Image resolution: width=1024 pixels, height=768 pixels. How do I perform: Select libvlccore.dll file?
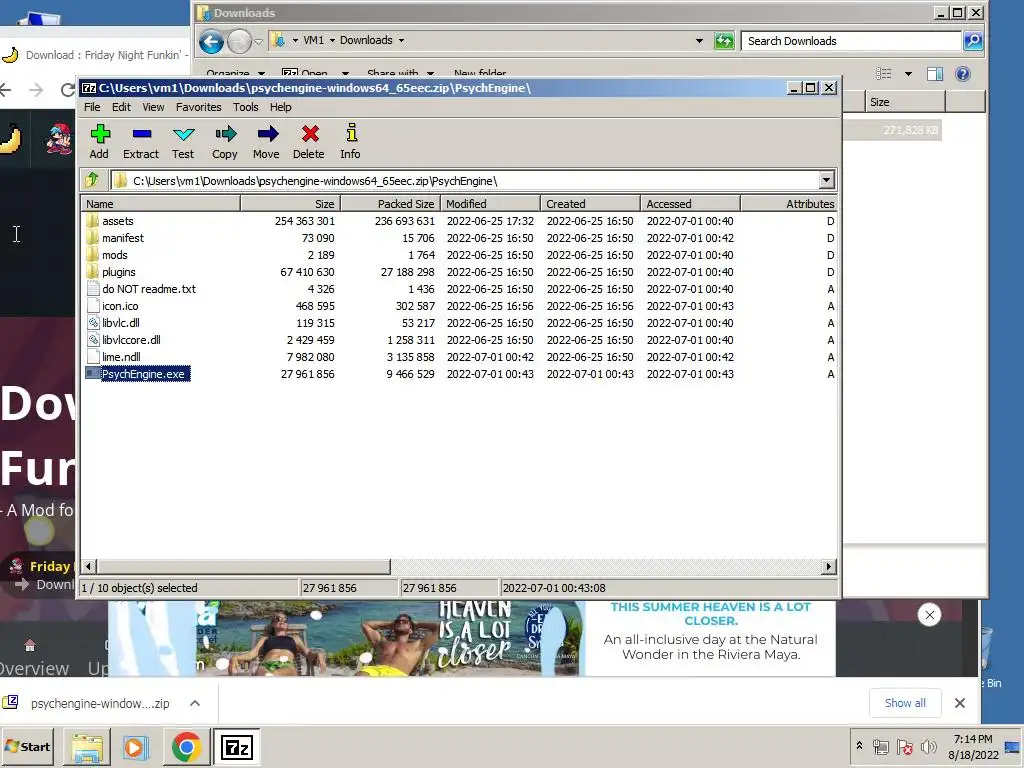[131, 340]
